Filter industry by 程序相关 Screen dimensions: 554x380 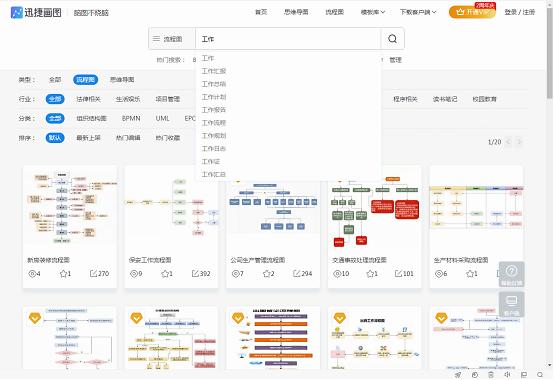(405, 99)
